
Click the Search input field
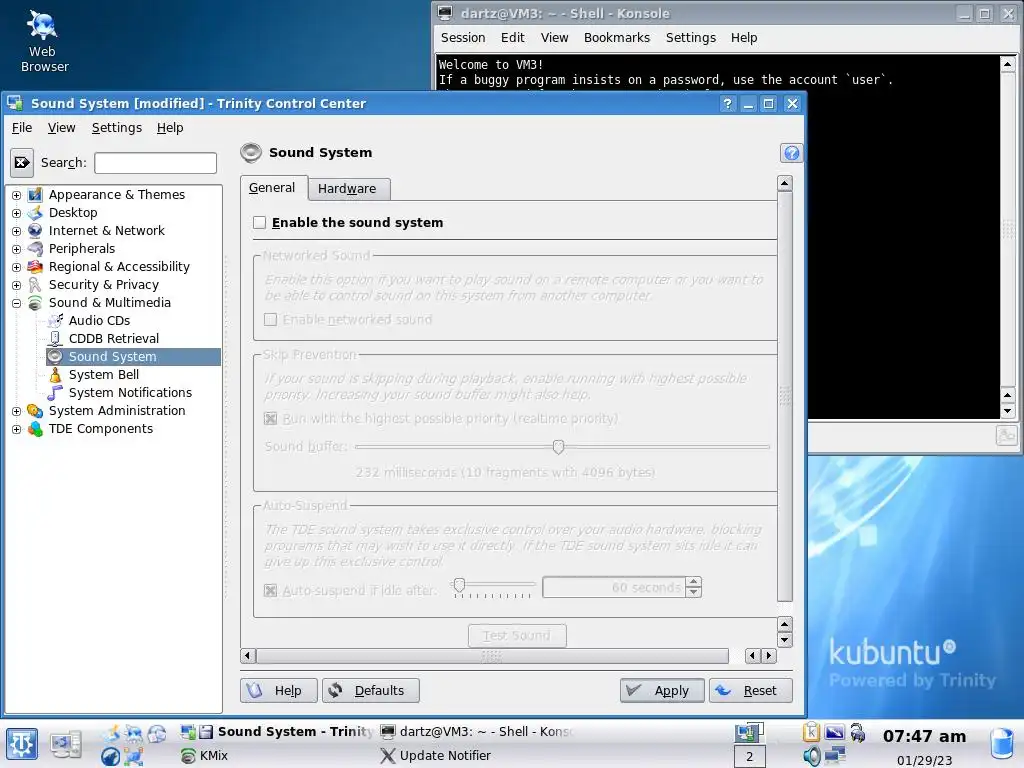[155, 163]
